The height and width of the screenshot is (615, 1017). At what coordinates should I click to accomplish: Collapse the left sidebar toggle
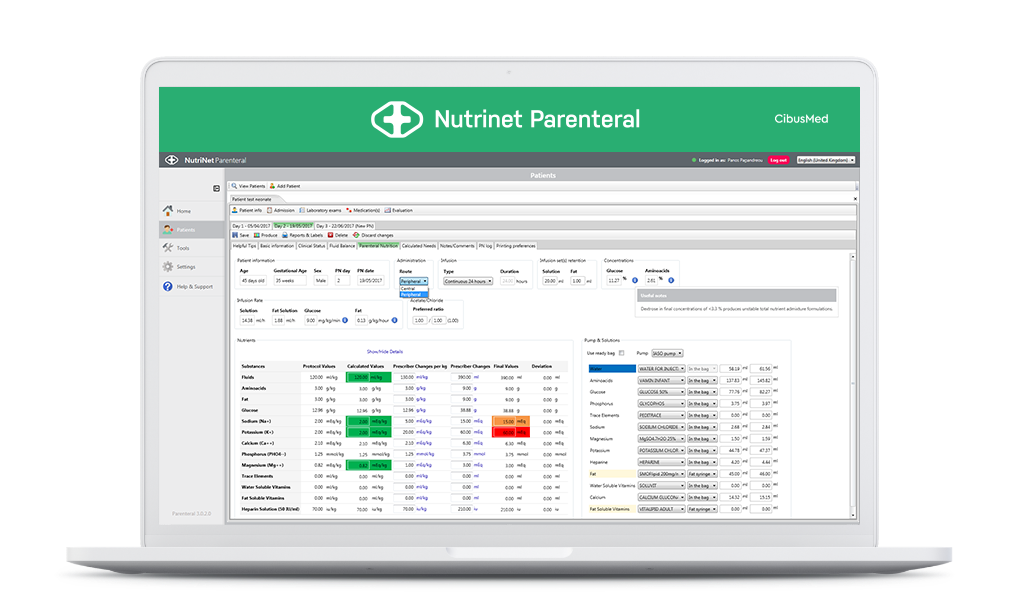(216, 188)
